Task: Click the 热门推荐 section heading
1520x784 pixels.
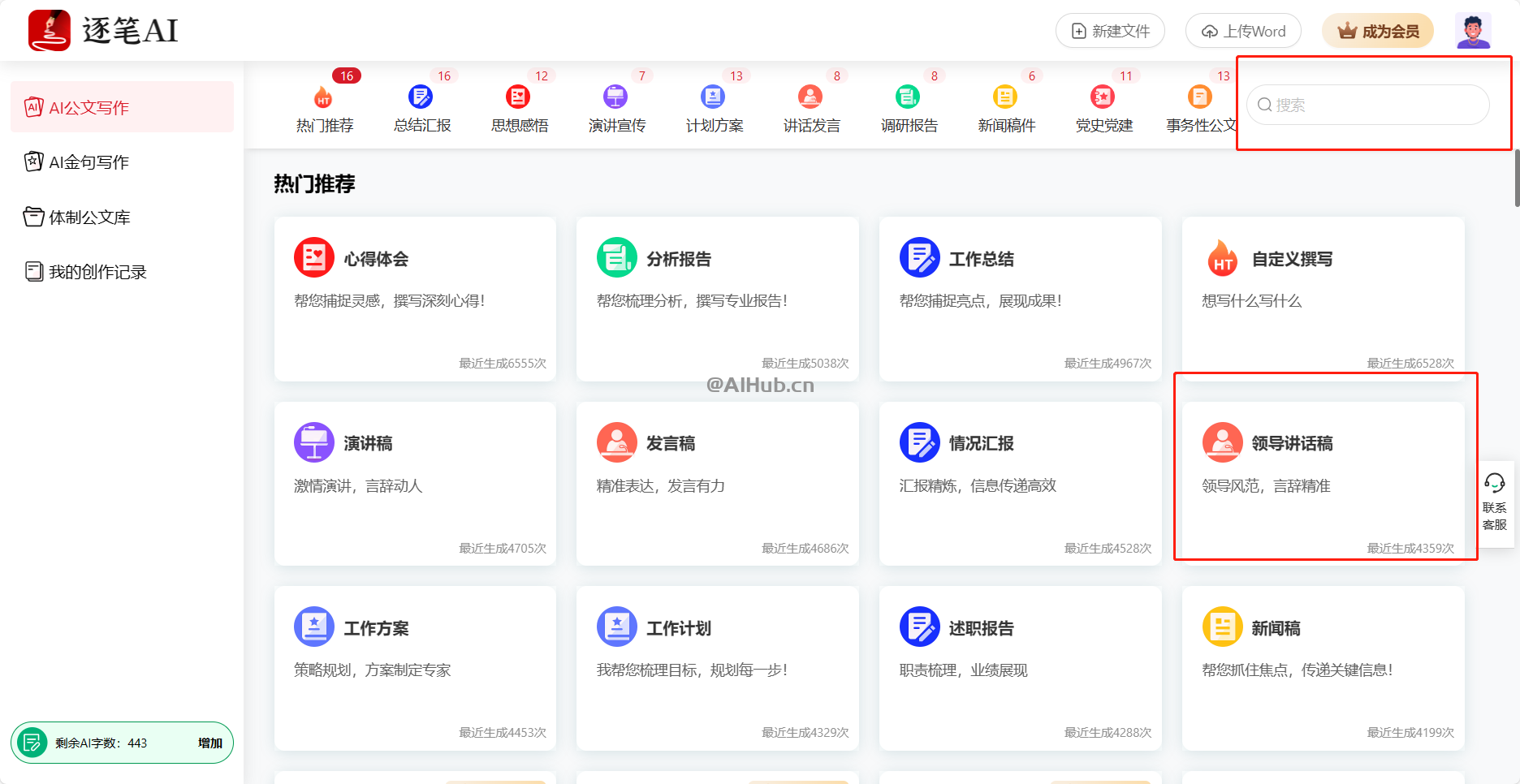Action: tap(315, 184)
